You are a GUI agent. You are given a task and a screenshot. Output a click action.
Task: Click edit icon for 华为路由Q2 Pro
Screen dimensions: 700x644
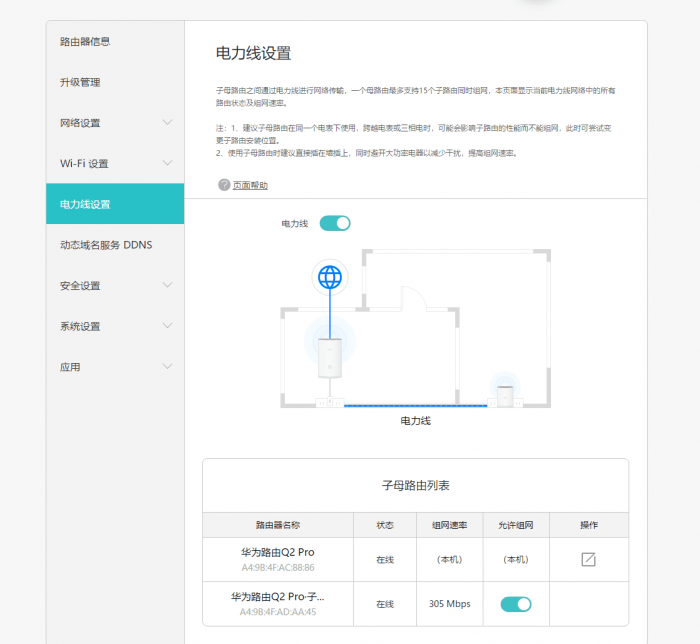588,559
